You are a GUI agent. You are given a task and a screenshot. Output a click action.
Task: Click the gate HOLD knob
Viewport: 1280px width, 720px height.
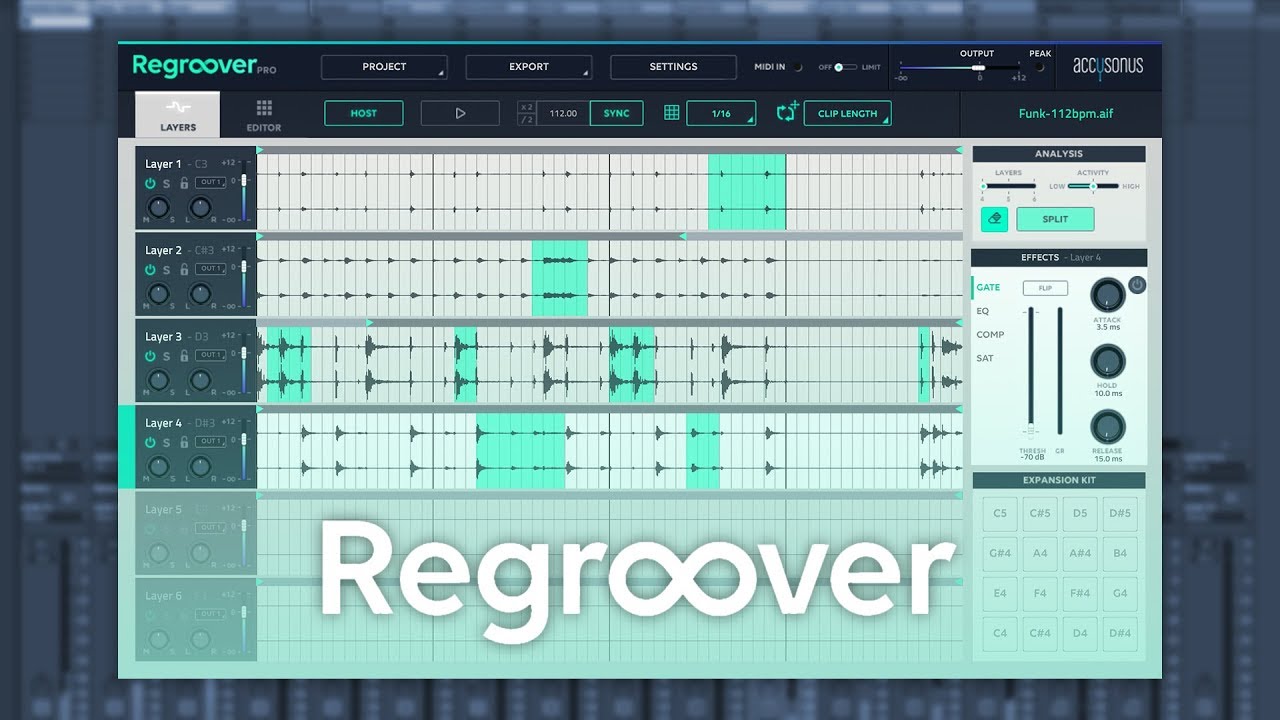pos(1107,361)
